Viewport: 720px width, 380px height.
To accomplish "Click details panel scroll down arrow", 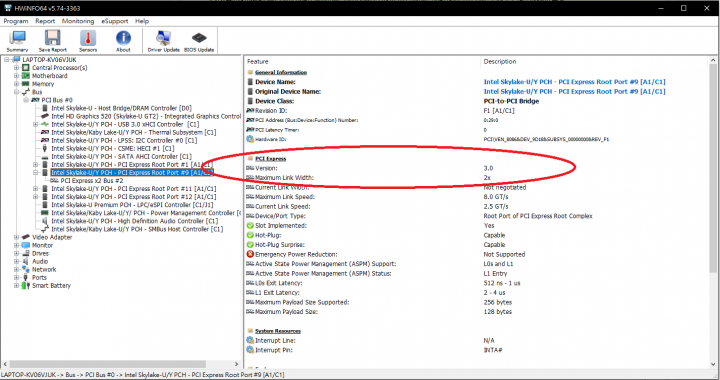I will 714,365.
